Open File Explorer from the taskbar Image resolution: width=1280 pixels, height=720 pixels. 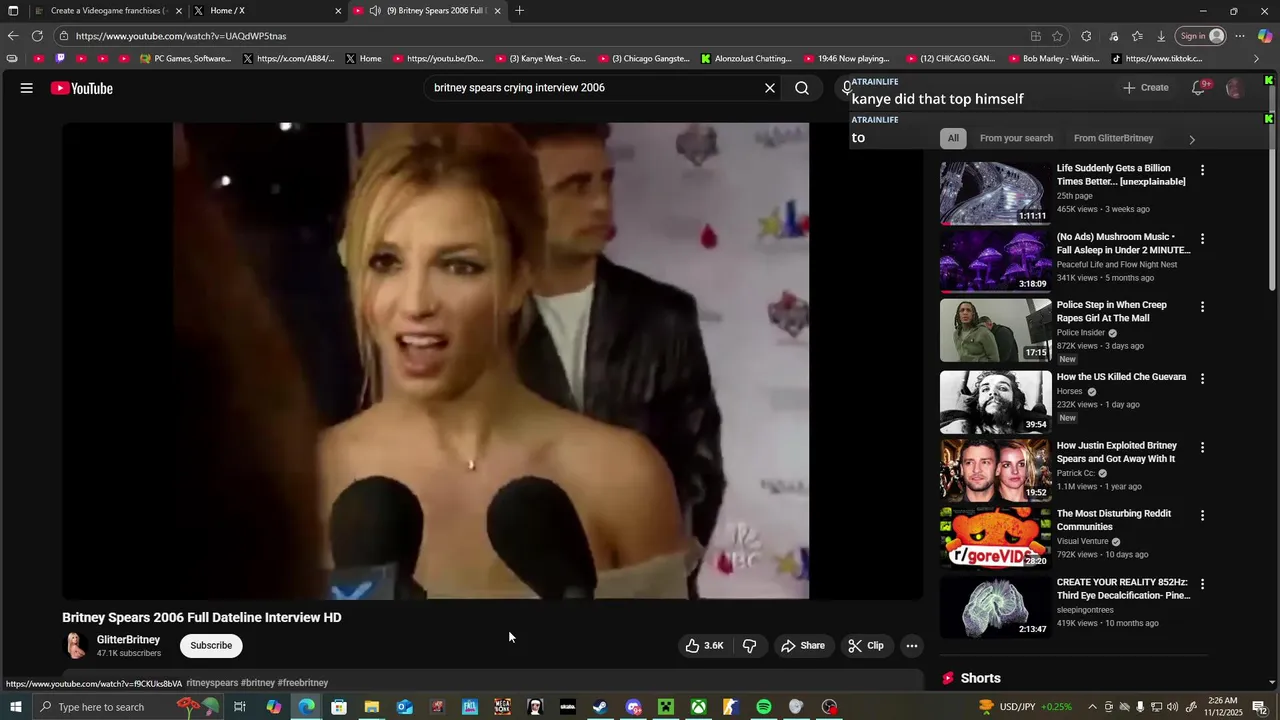click(371, 707)
